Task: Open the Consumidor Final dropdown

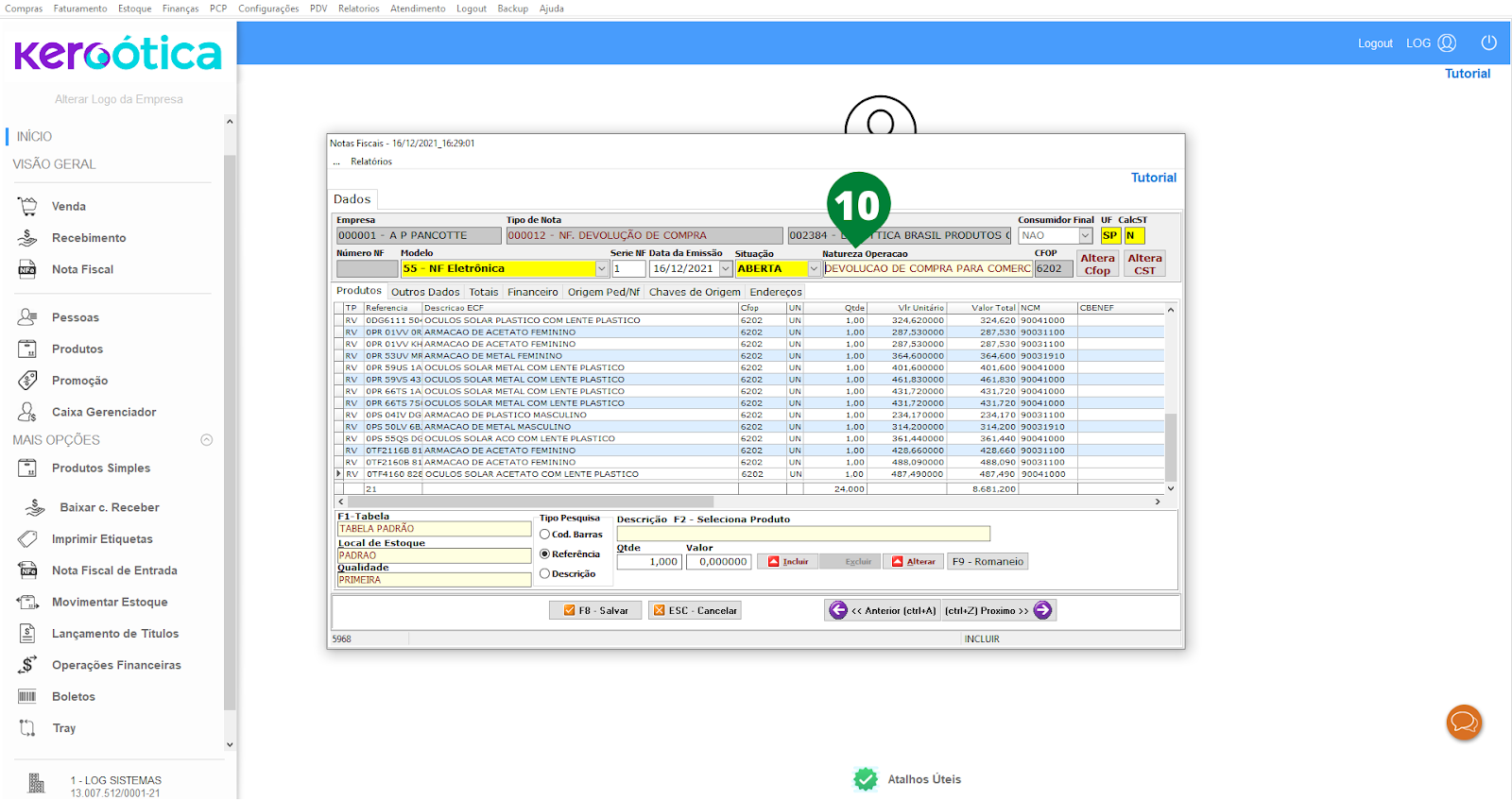Action: (1085, 236)
